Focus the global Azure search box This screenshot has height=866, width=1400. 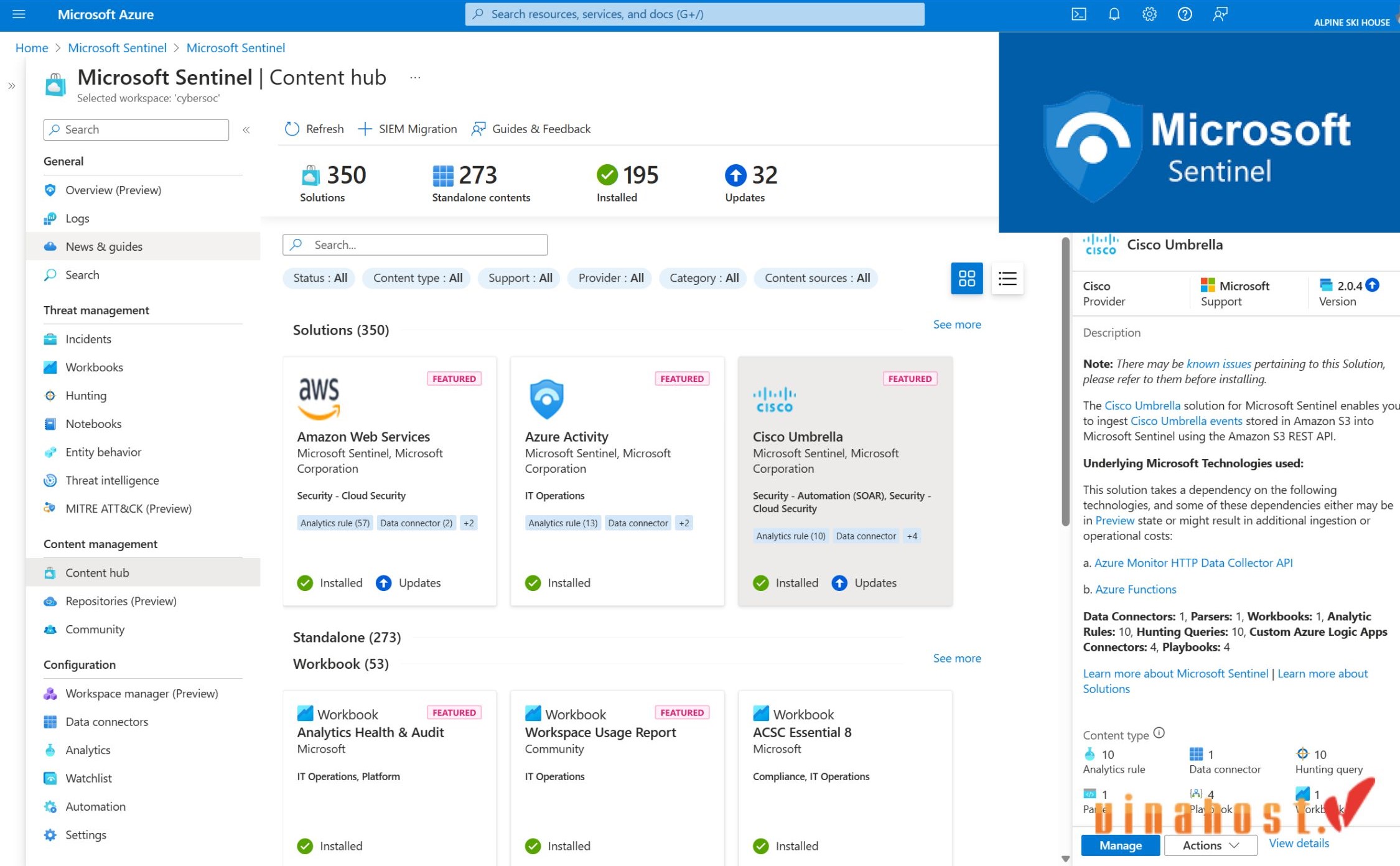(694, 14)
